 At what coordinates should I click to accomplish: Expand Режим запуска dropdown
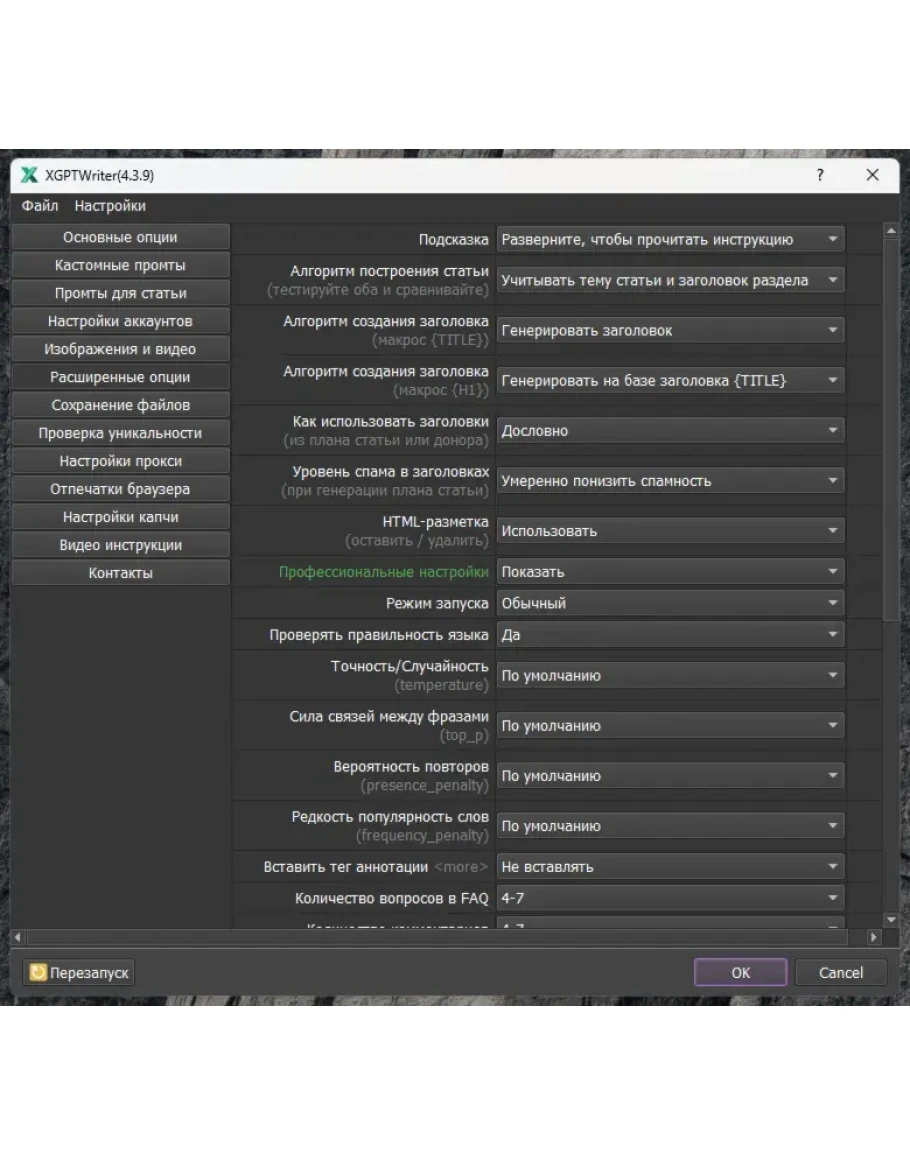click(671, 603)
